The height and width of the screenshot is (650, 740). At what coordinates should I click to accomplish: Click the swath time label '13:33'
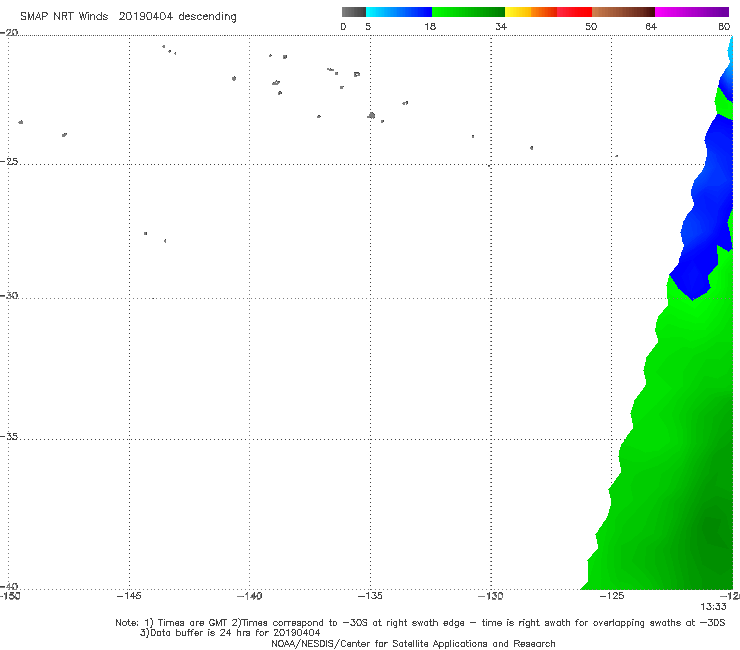click(713, 607)
